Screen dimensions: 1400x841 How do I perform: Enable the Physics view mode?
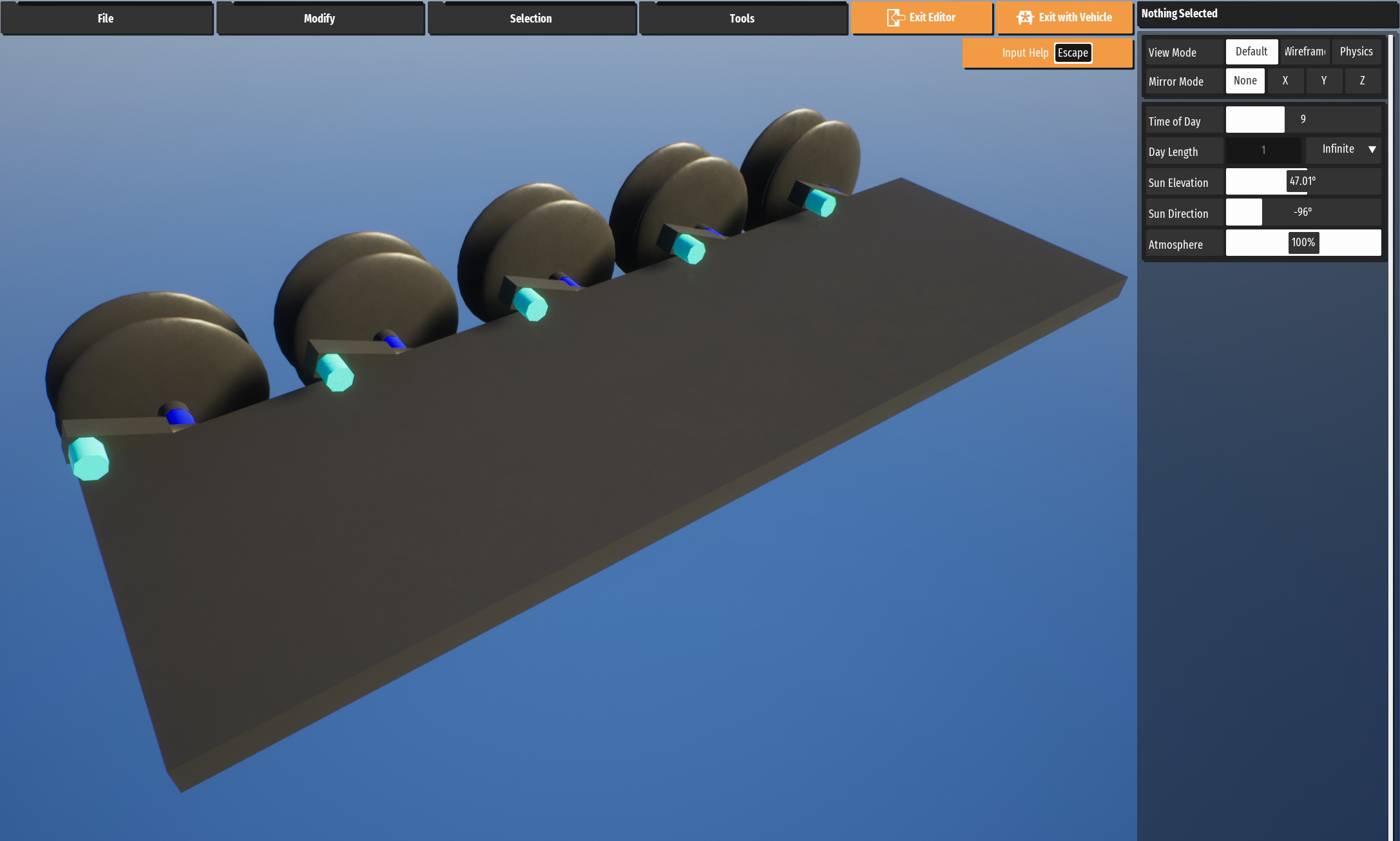coord(1356,52)
